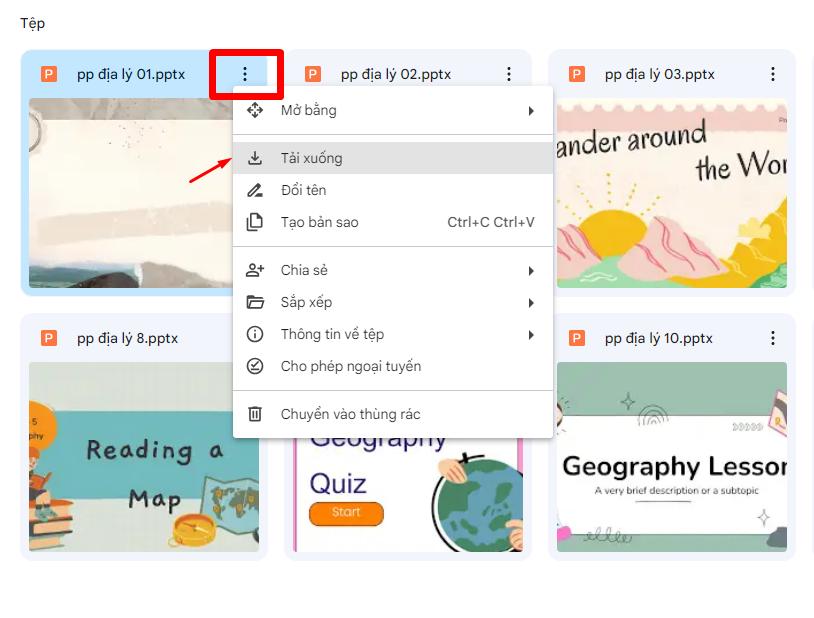Click the Start button on the Geography Quiz slide

[345, 512]
